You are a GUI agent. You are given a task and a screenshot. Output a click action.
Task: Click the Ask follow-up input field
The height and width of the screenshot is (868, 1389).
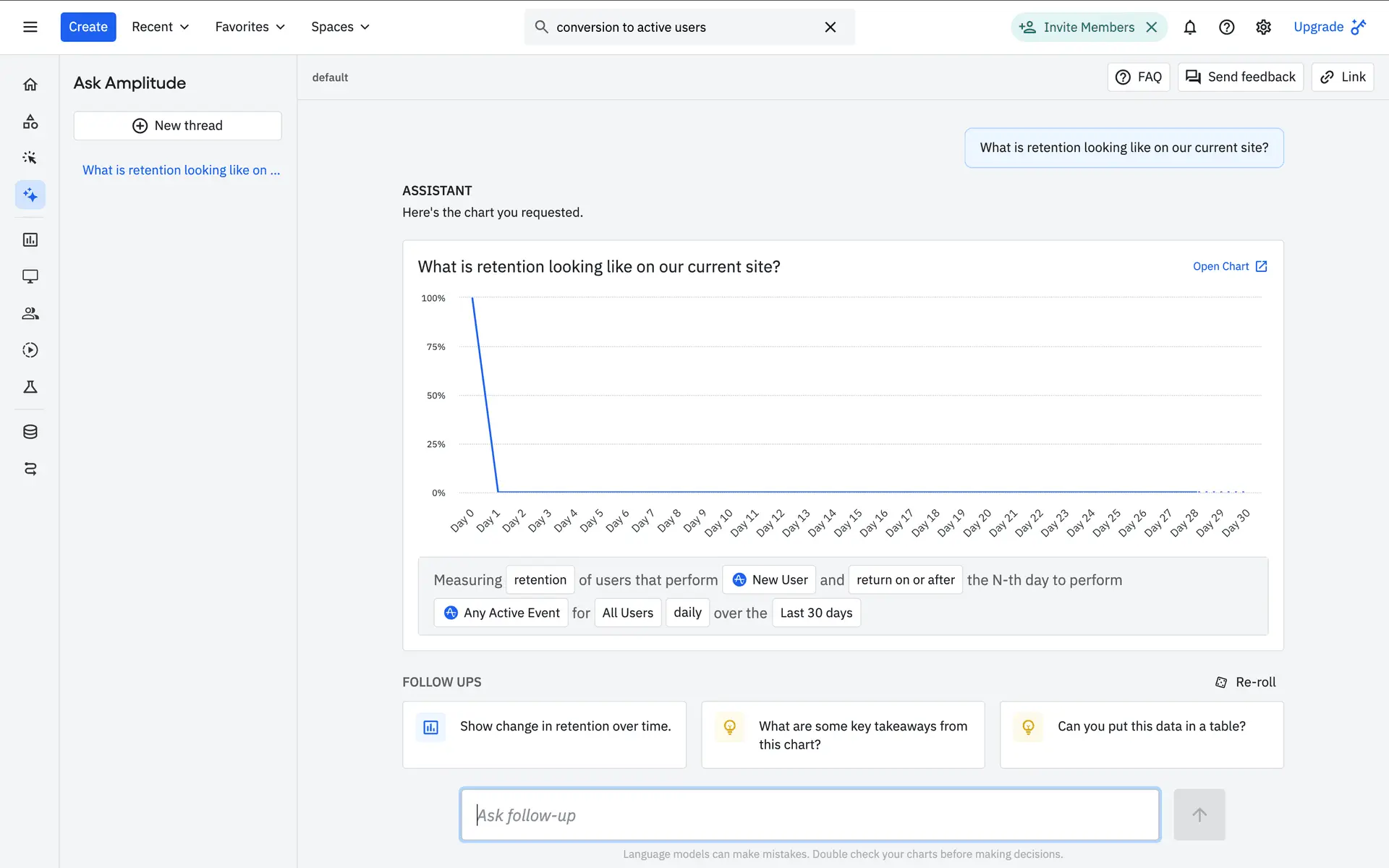coord(810,815)
